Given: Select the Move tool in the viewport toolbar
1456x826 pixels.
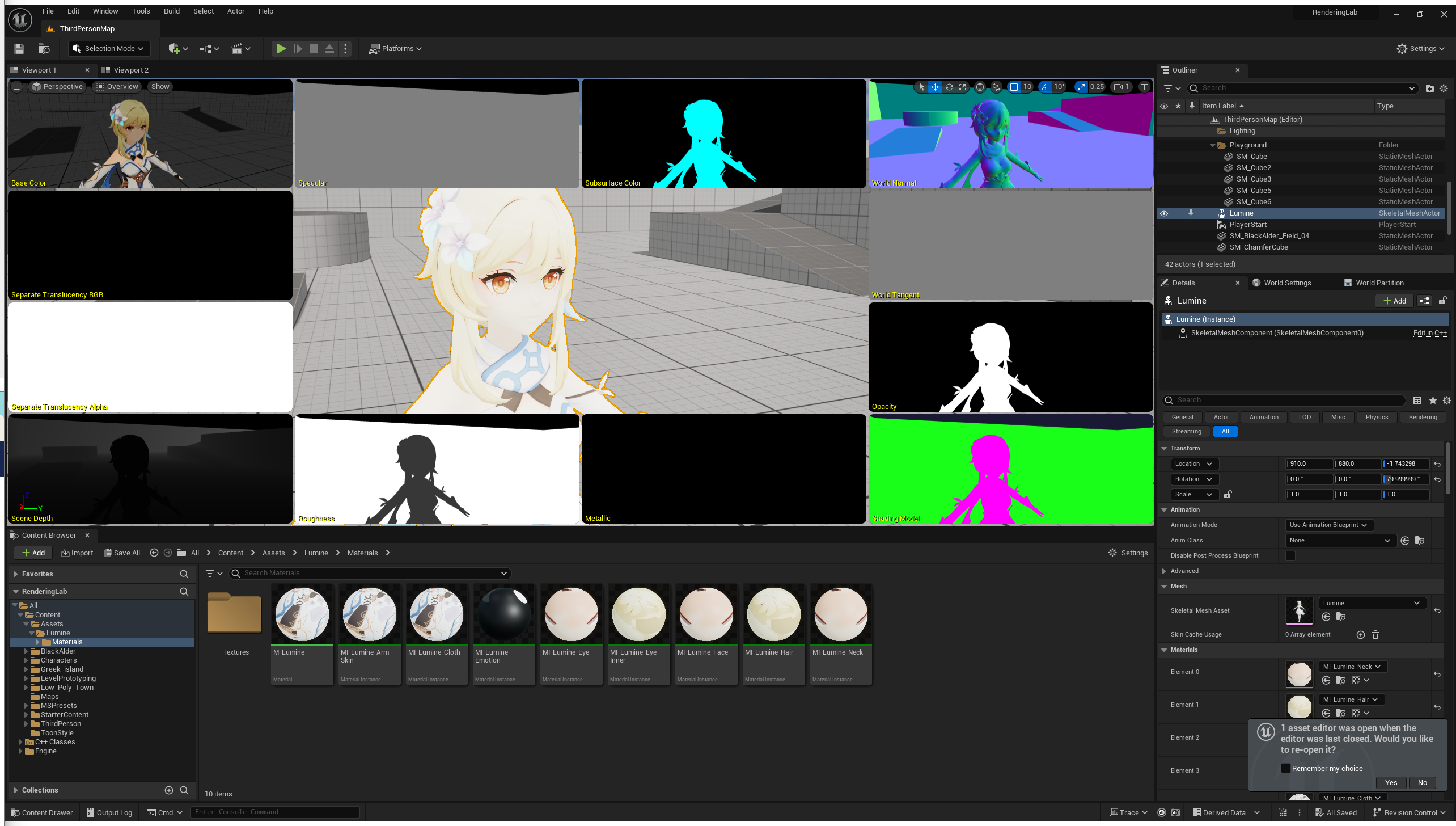Looking at the screenshot, I should (x=935, y=87).
